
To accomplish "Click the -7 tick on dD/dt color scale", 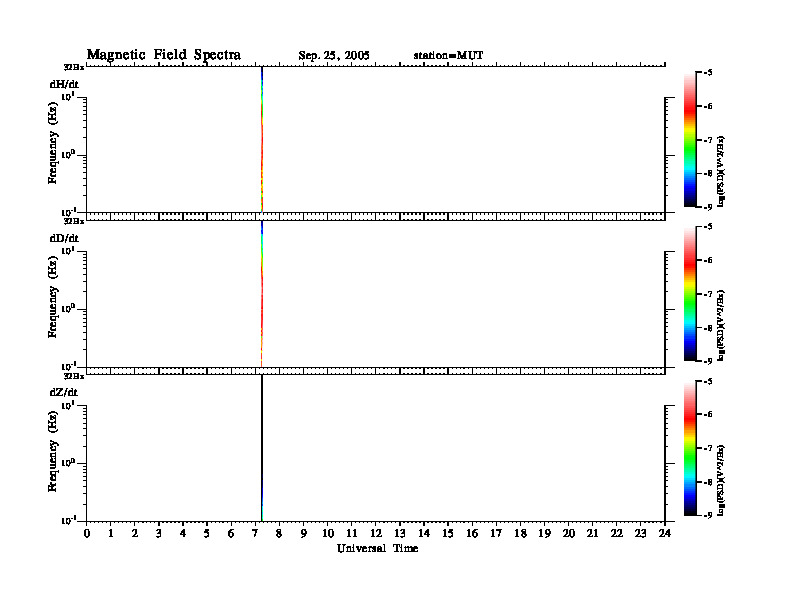I will pos(708,294).
